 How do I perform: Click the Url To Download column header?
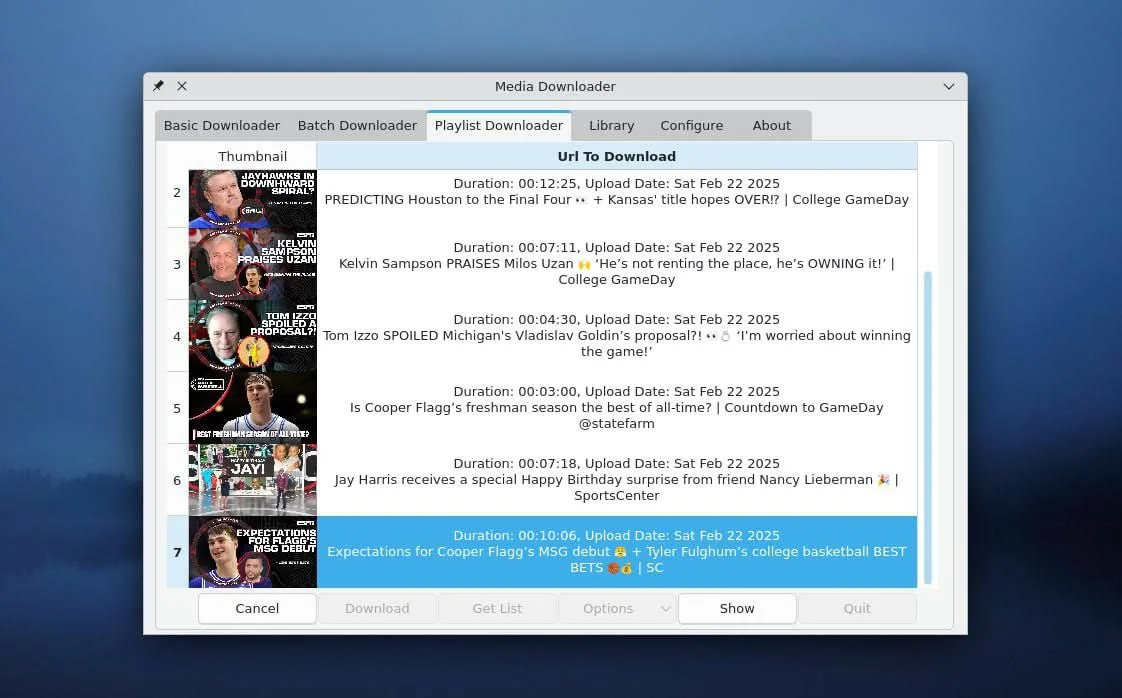pos(616,156)
